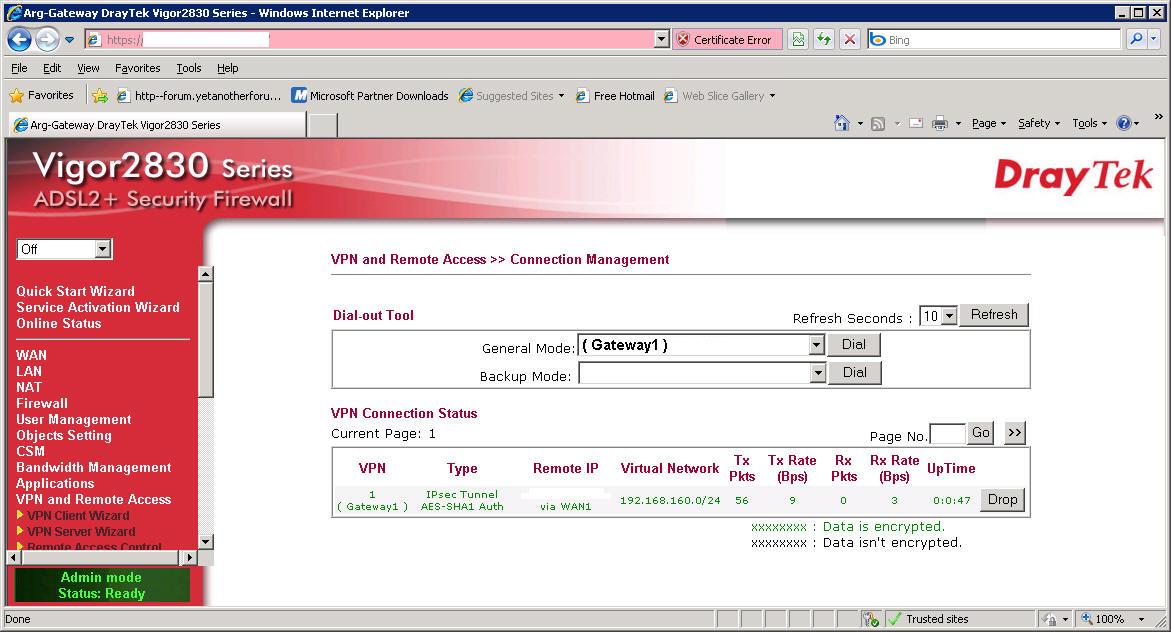This screenshot has width=1171, height=632.
Task: Click the Drop button for Gateway1
Action: point(1002,500)
